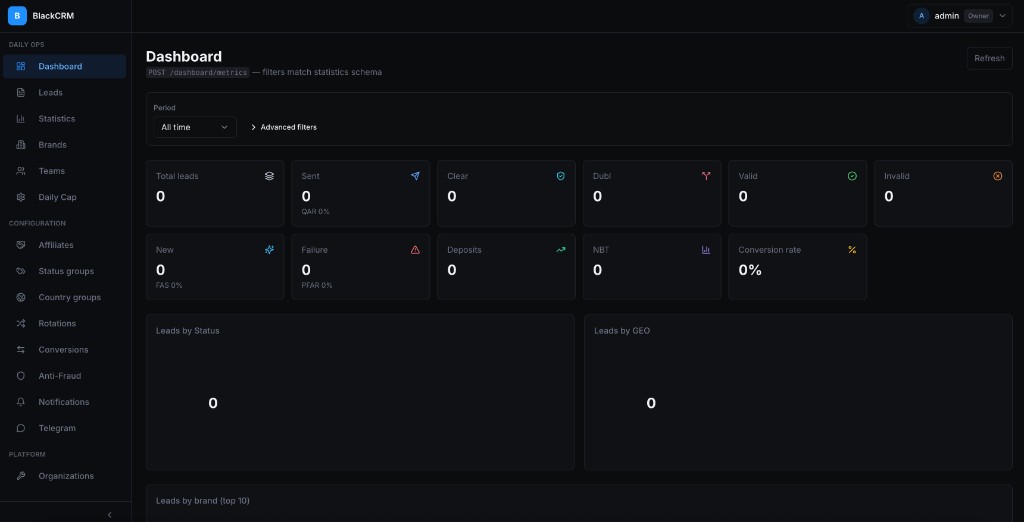Click the NBT bar chart icon
The image size is (1024, 522).
[706, 250]
